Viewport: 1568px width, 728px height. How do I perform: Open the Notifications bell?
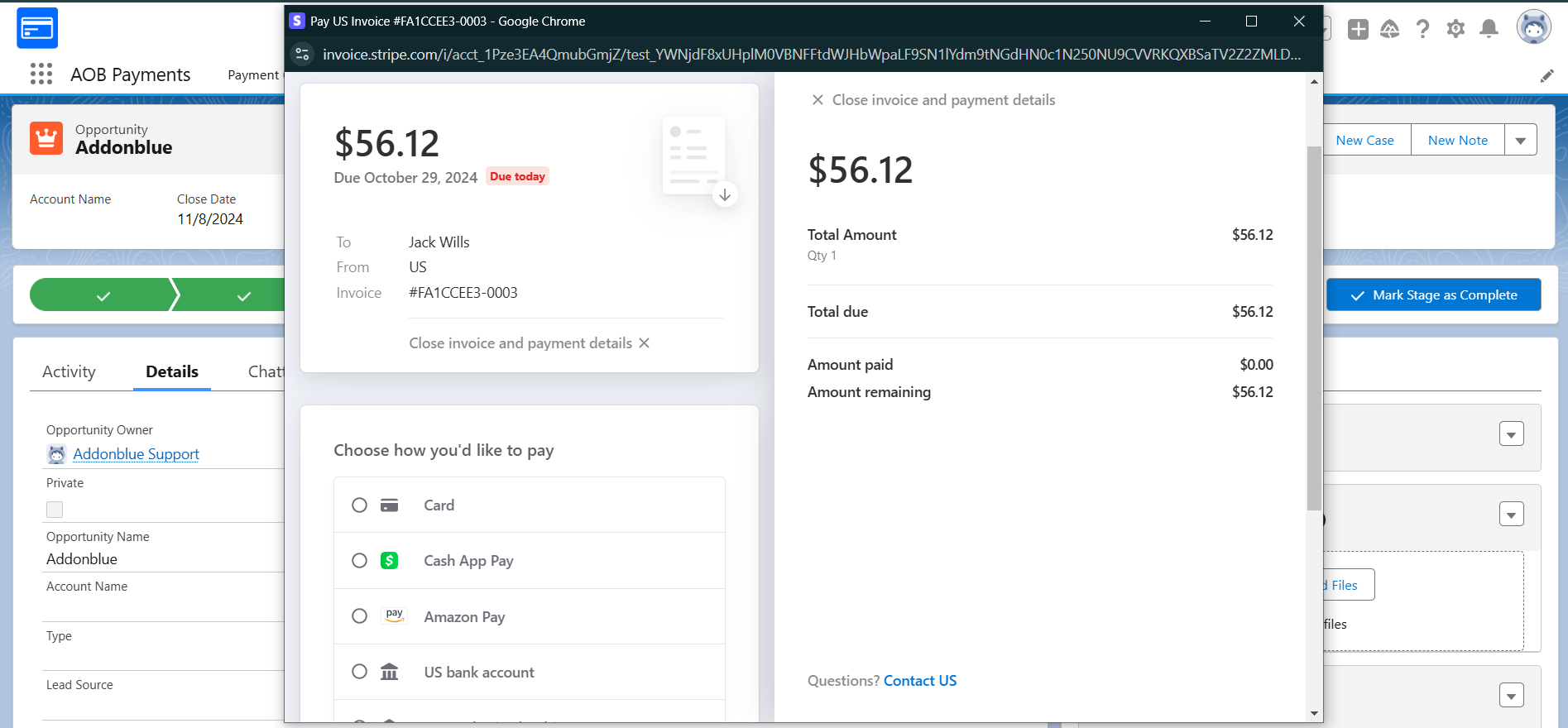(x=1489, y=30)
